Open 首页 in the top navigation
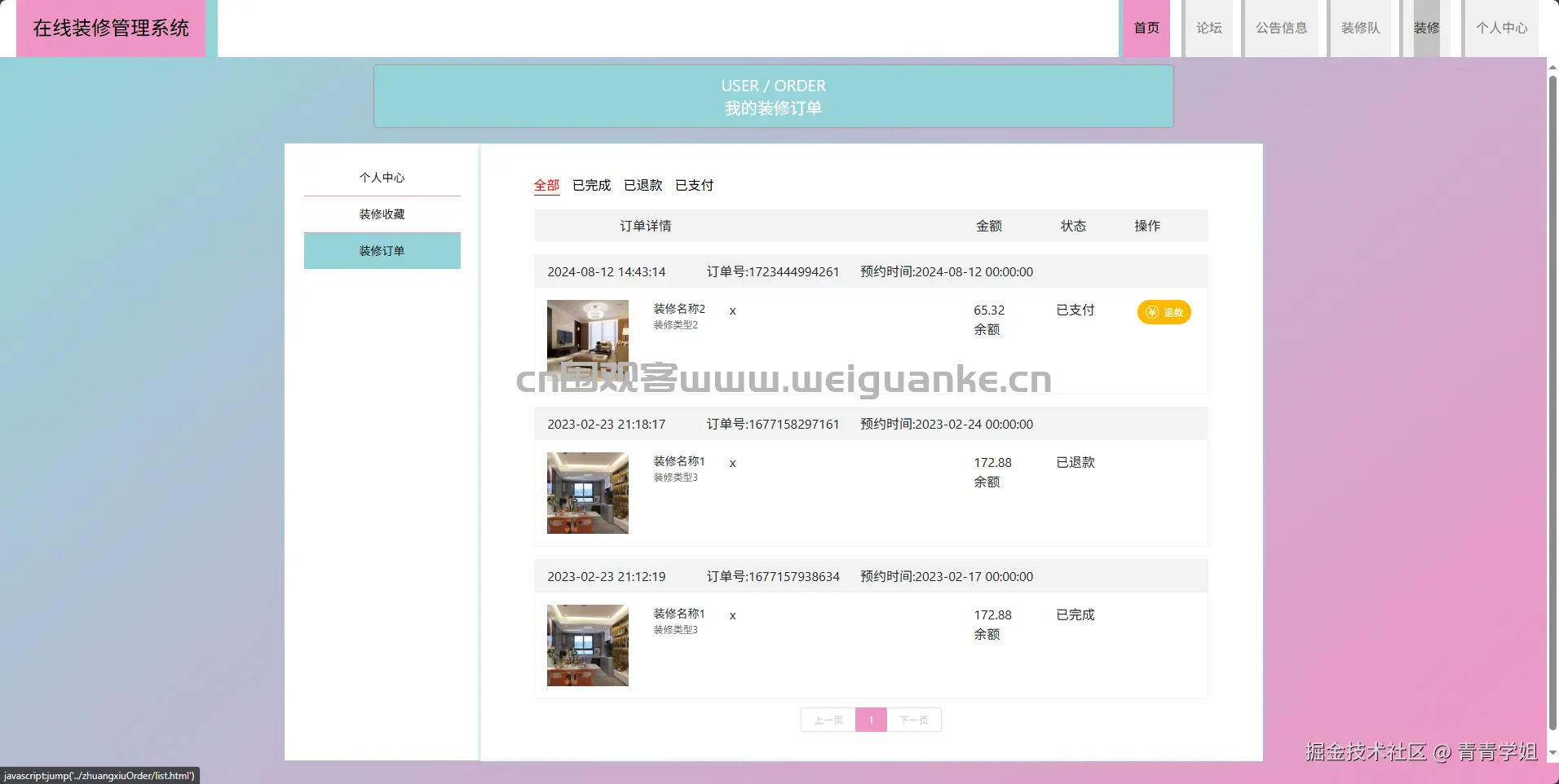The width and height of the screenshot is (1559, 784). pos(1146,28)
